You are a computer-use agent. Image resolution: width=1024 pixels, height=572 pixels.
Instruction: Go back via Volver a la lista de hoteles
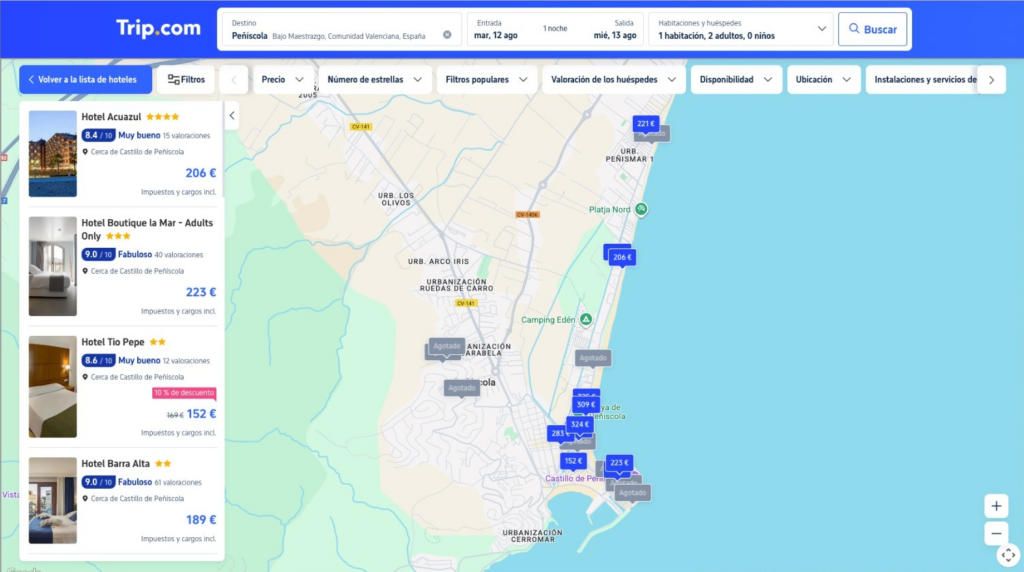(x=85, y=80)
